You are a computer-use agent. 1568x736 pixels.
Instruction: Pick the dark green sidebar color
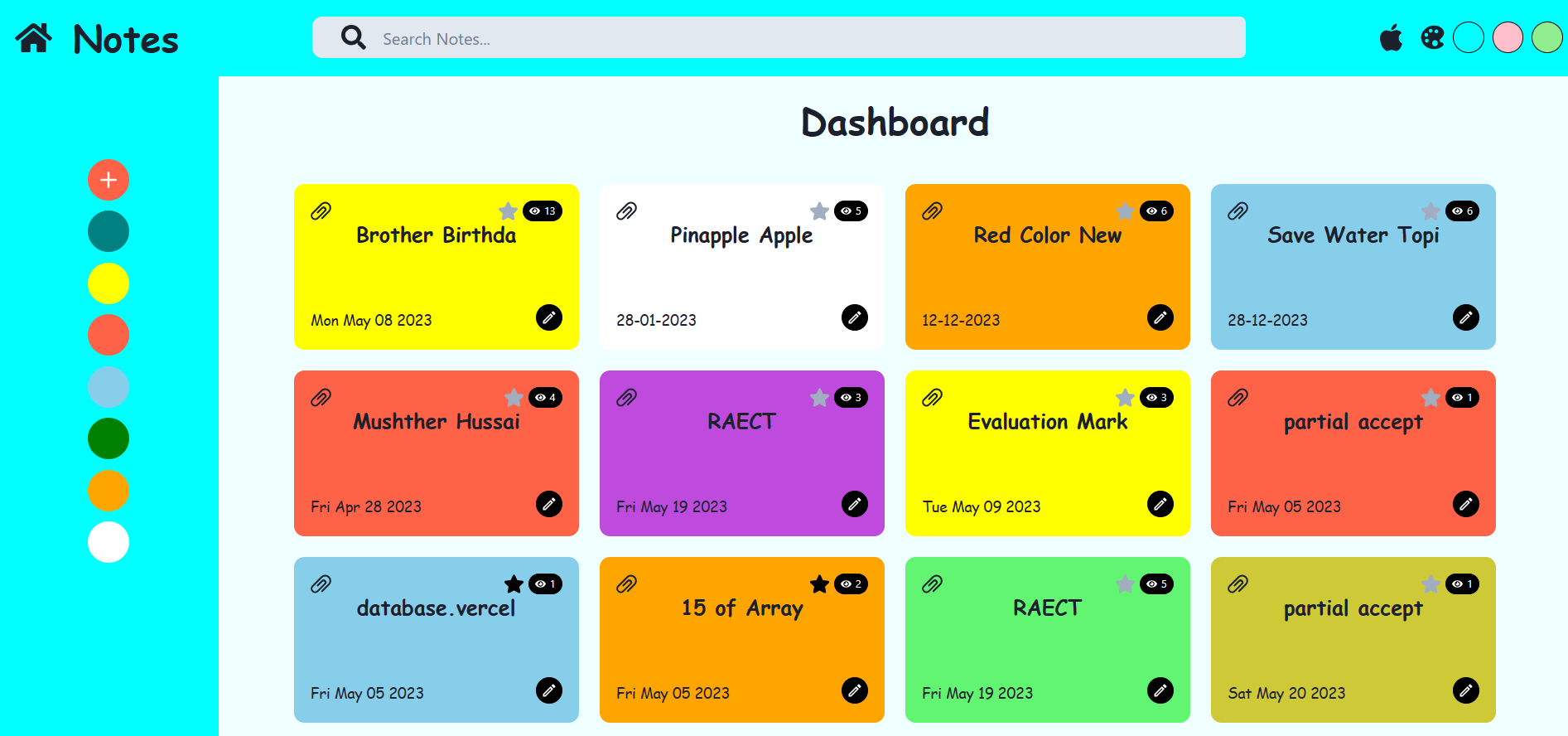pyautogui.click(x=109, y=438)
